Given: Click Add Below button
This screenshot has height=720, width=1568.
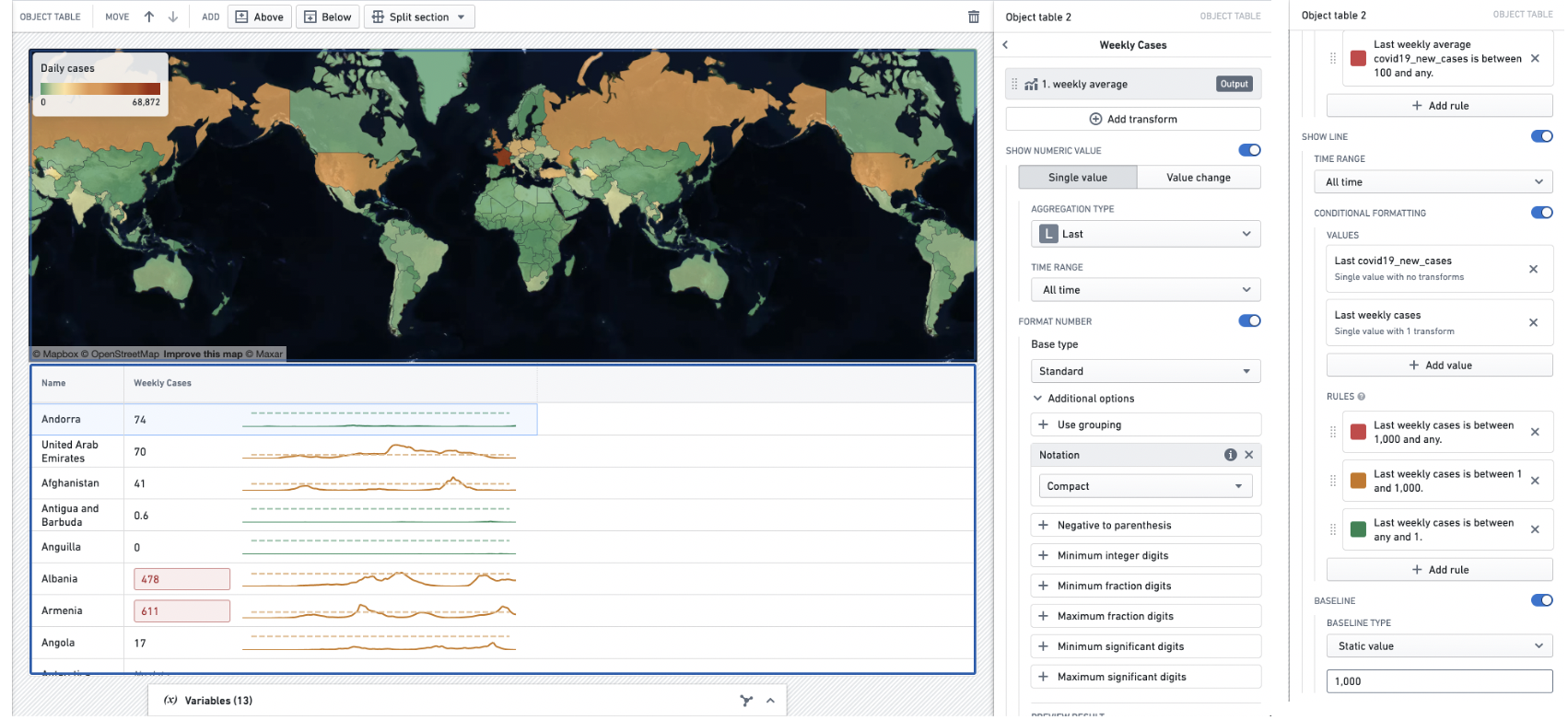Looking at the screenshot, I should tap(328, 17).
